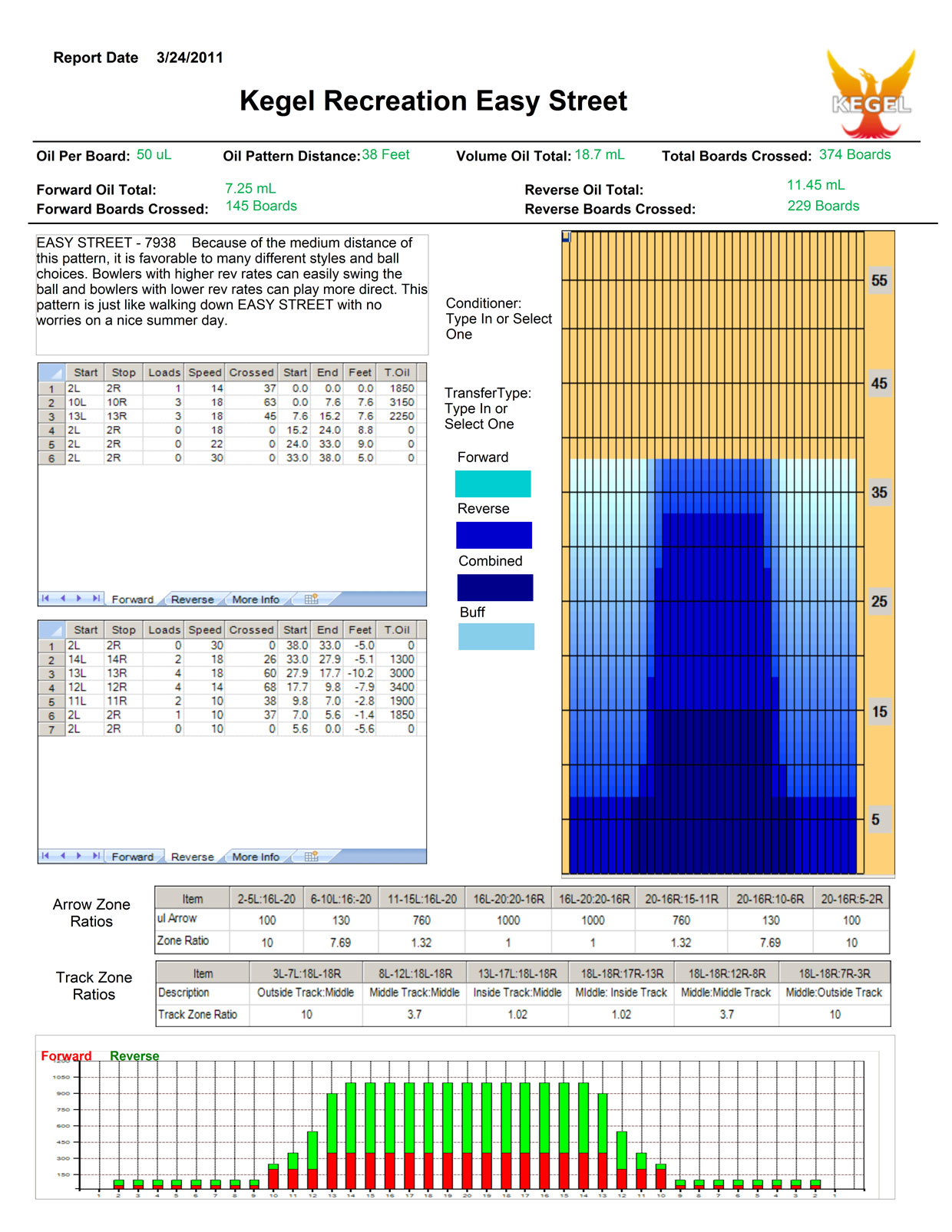
Task: Select row 3 header in upper table
Action: tap(51, 416)
